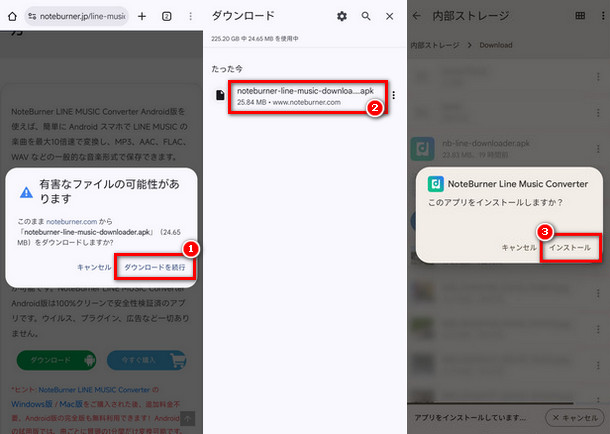Go back using arrow in 内部ストレージ screen
This screenshot has width=610, height=434.
click(417, 16)
